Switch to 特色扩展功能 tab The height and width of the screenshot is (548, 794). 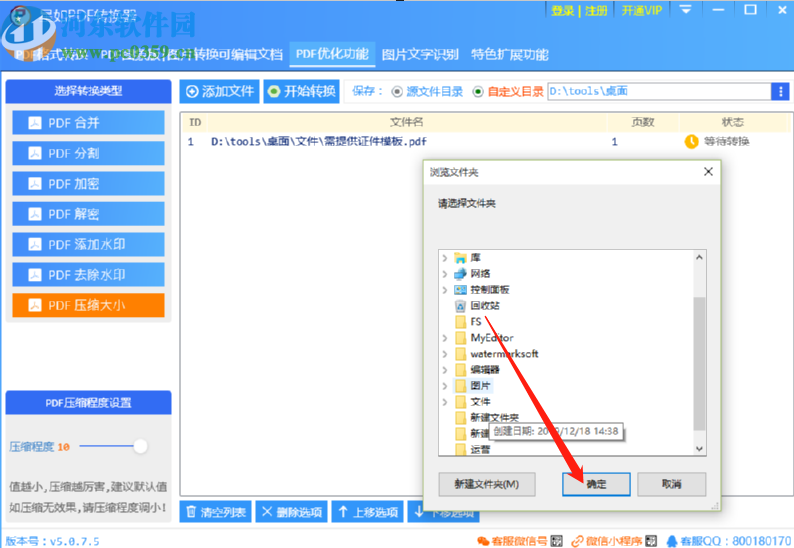509,54
